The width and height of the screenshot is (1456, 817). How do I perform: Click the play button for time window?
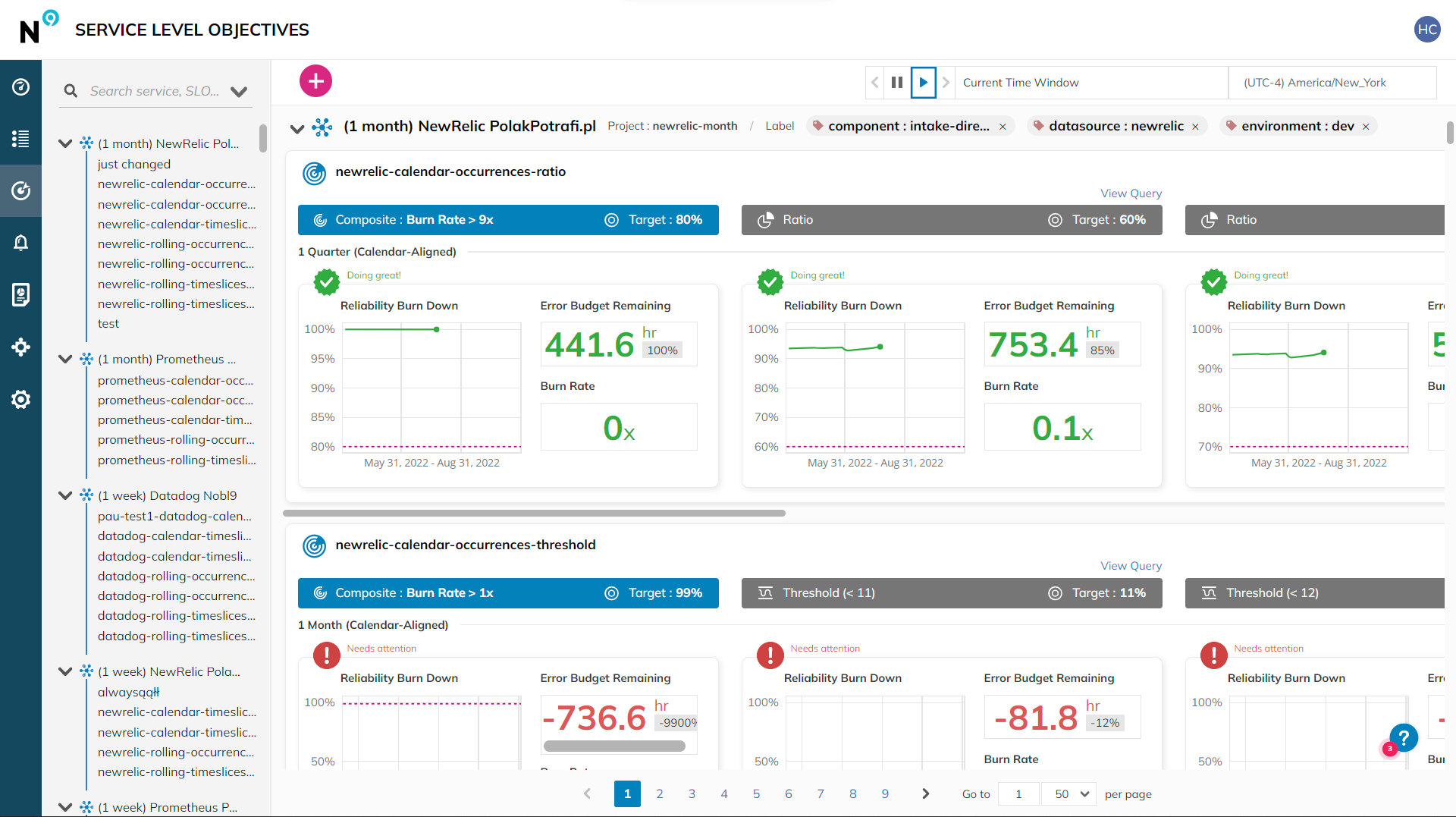pos(923,82)
